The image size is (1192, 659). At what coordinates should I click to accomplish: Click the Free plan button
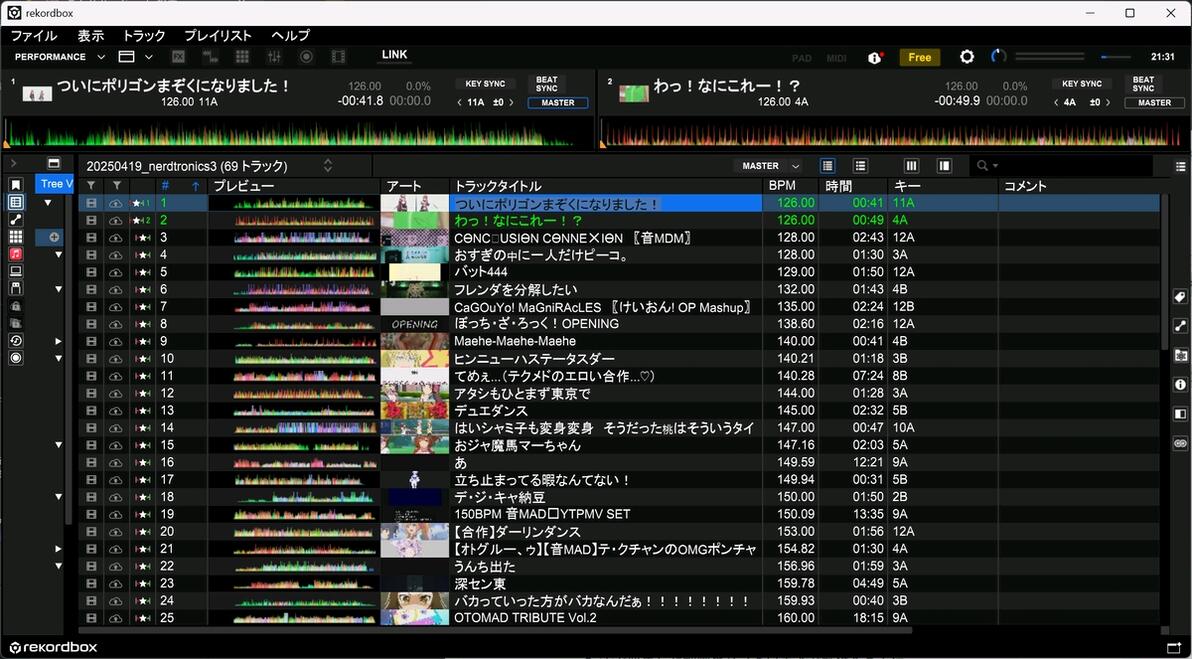point(920,57)
